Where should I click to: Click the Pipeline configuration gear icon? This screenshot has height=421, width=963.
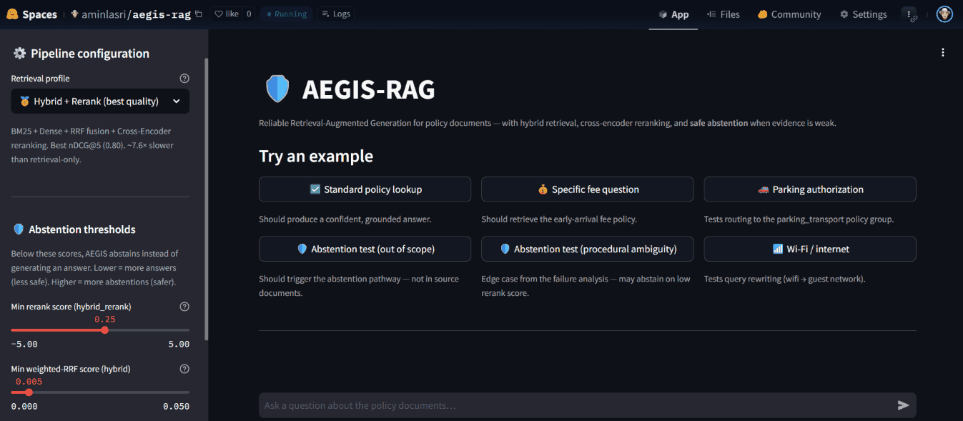click(19, 53)
